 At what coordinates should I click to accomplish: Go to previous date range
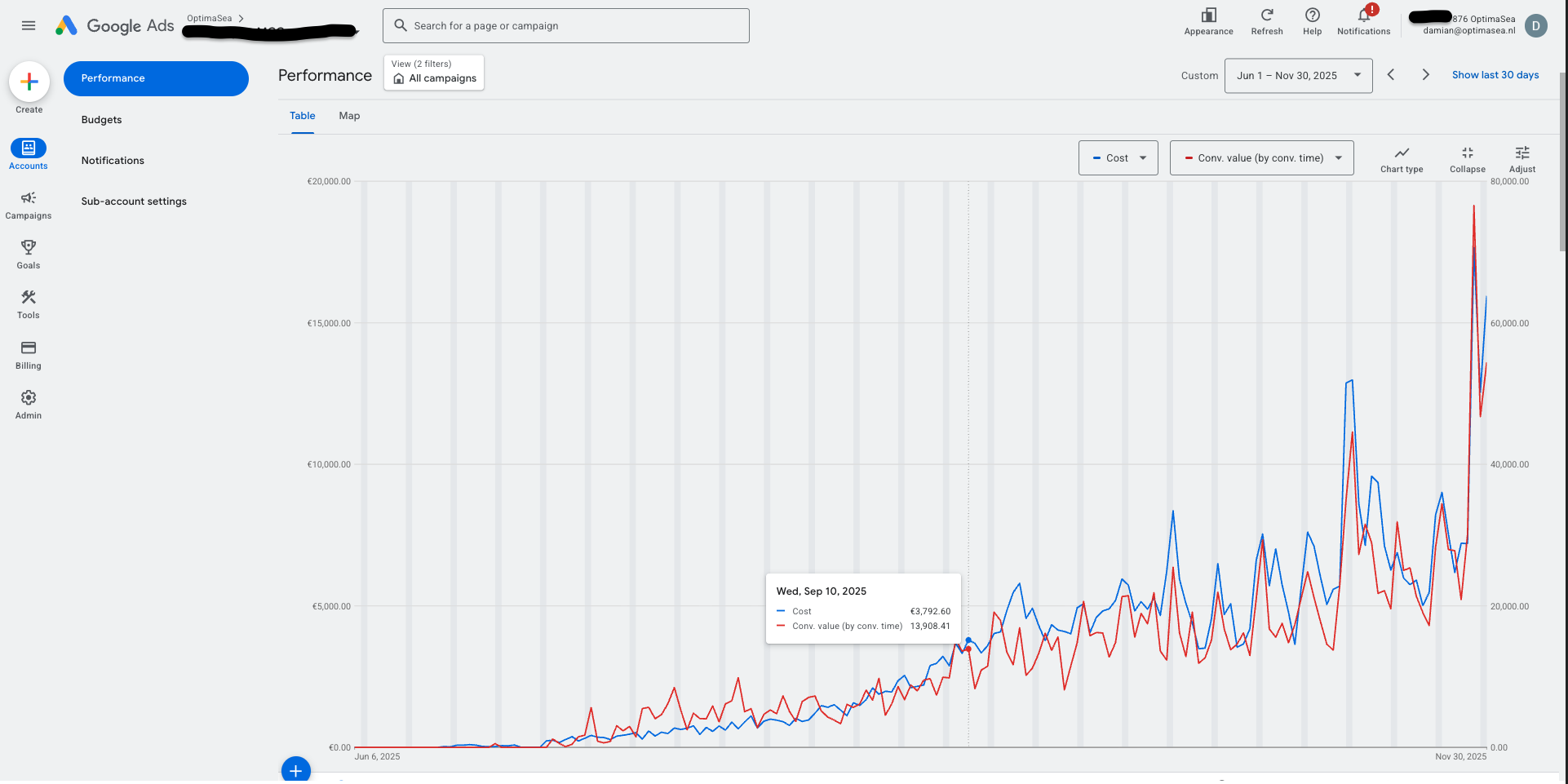pyautogui.click(x=1391, y=75)
